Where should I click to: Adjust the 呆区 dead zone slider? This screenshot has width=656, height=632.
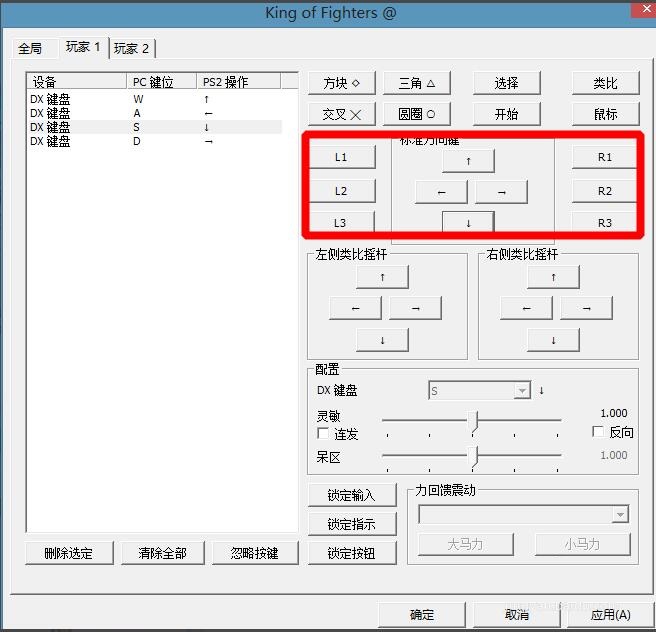[x=472, y=456]
